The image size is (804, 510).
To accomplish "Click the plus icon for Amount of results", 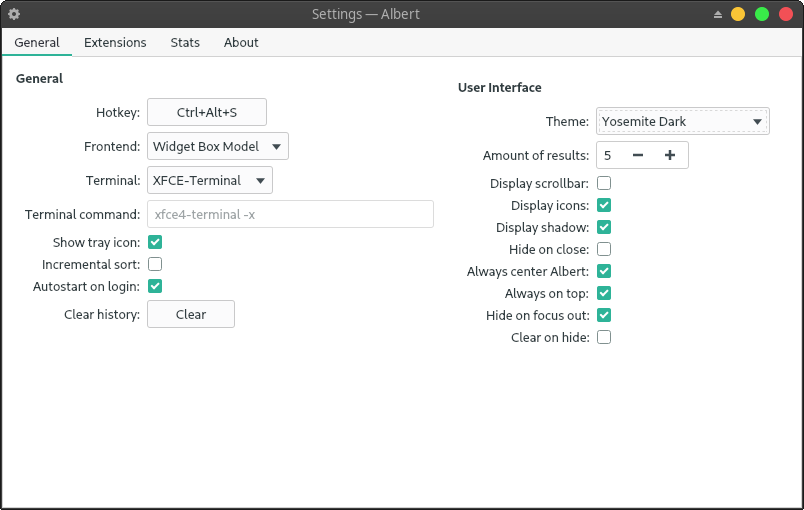I will click(x=670, y=155).
